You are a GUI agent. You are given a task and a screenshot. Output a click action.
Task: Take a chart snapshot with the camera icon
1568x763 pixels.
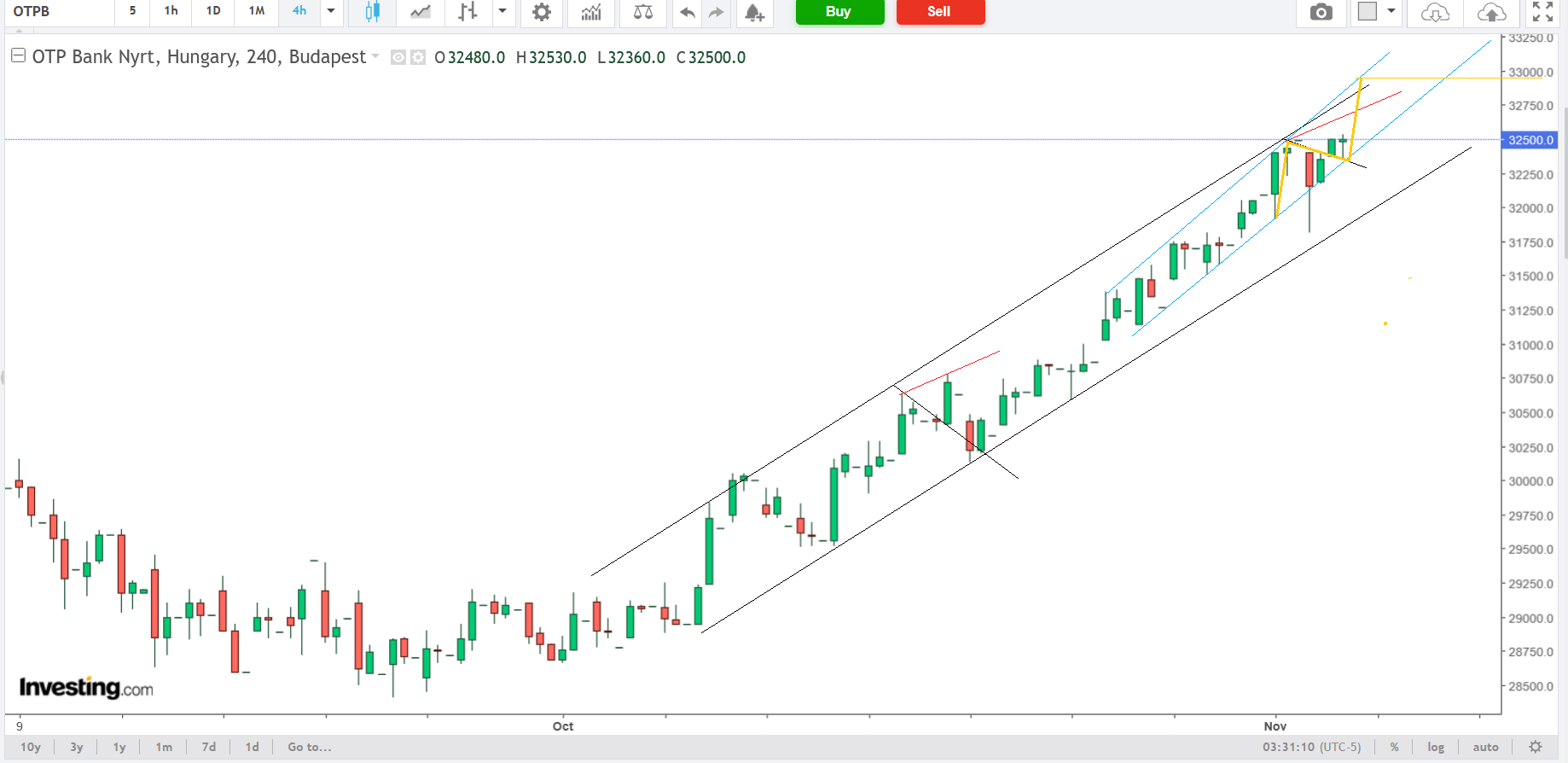coord(1321,12)
